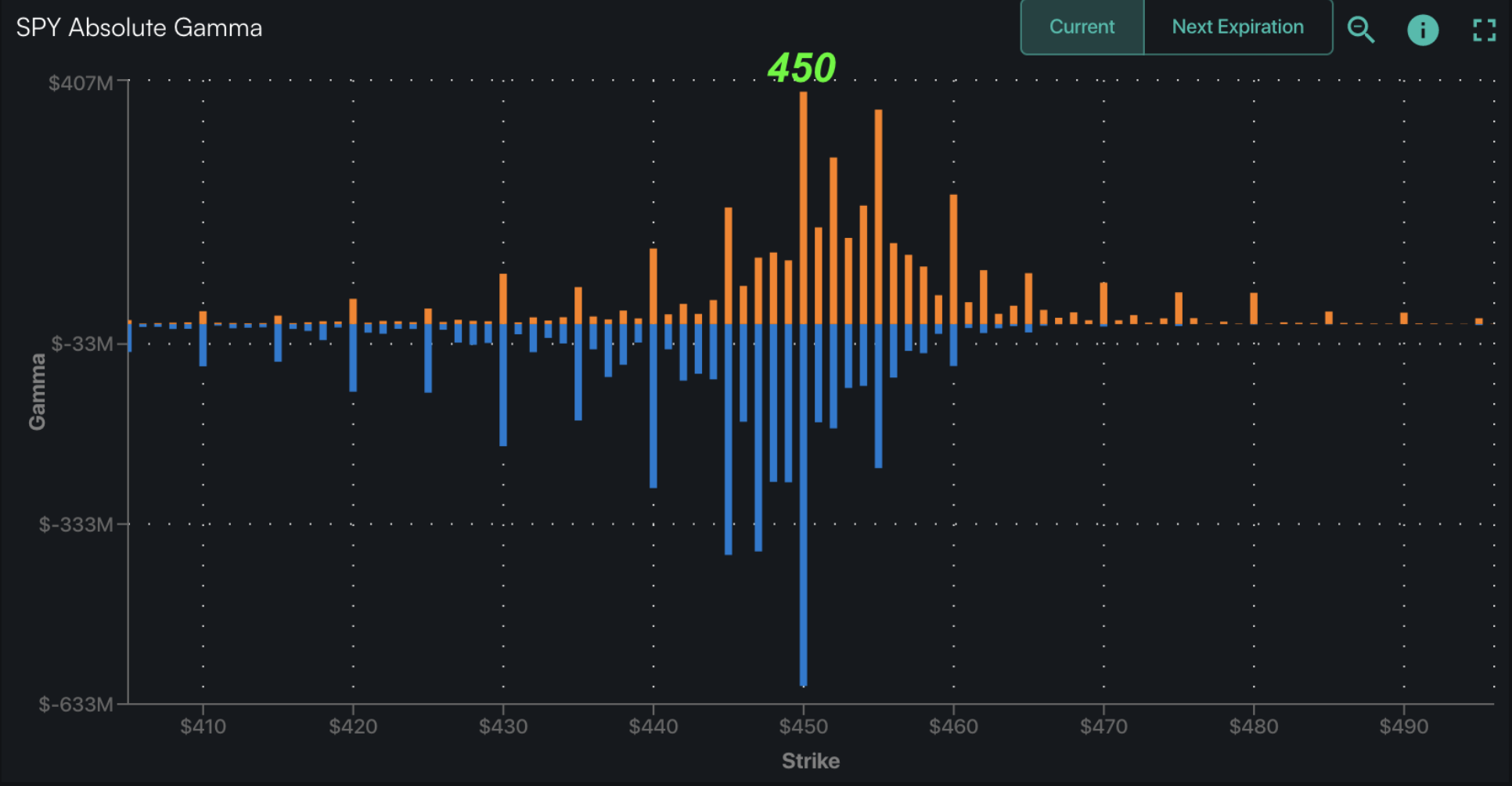Switch to the Current tab
1512x786 pixels.
(x=1082, y=27)
